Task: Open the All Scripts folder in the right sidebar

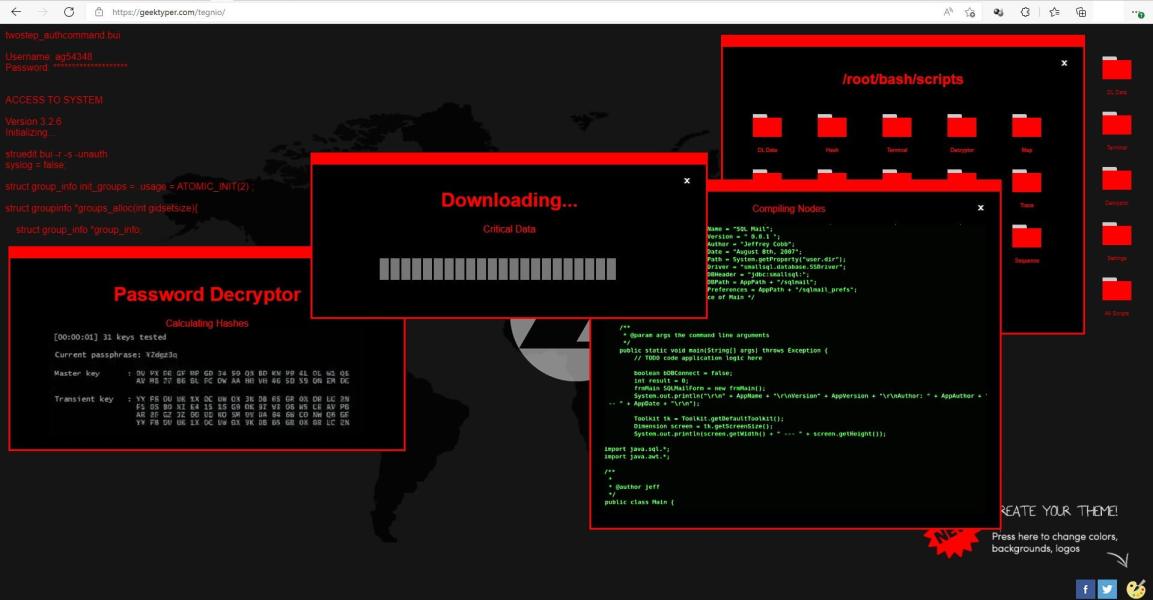Action: click(1116, 290)
